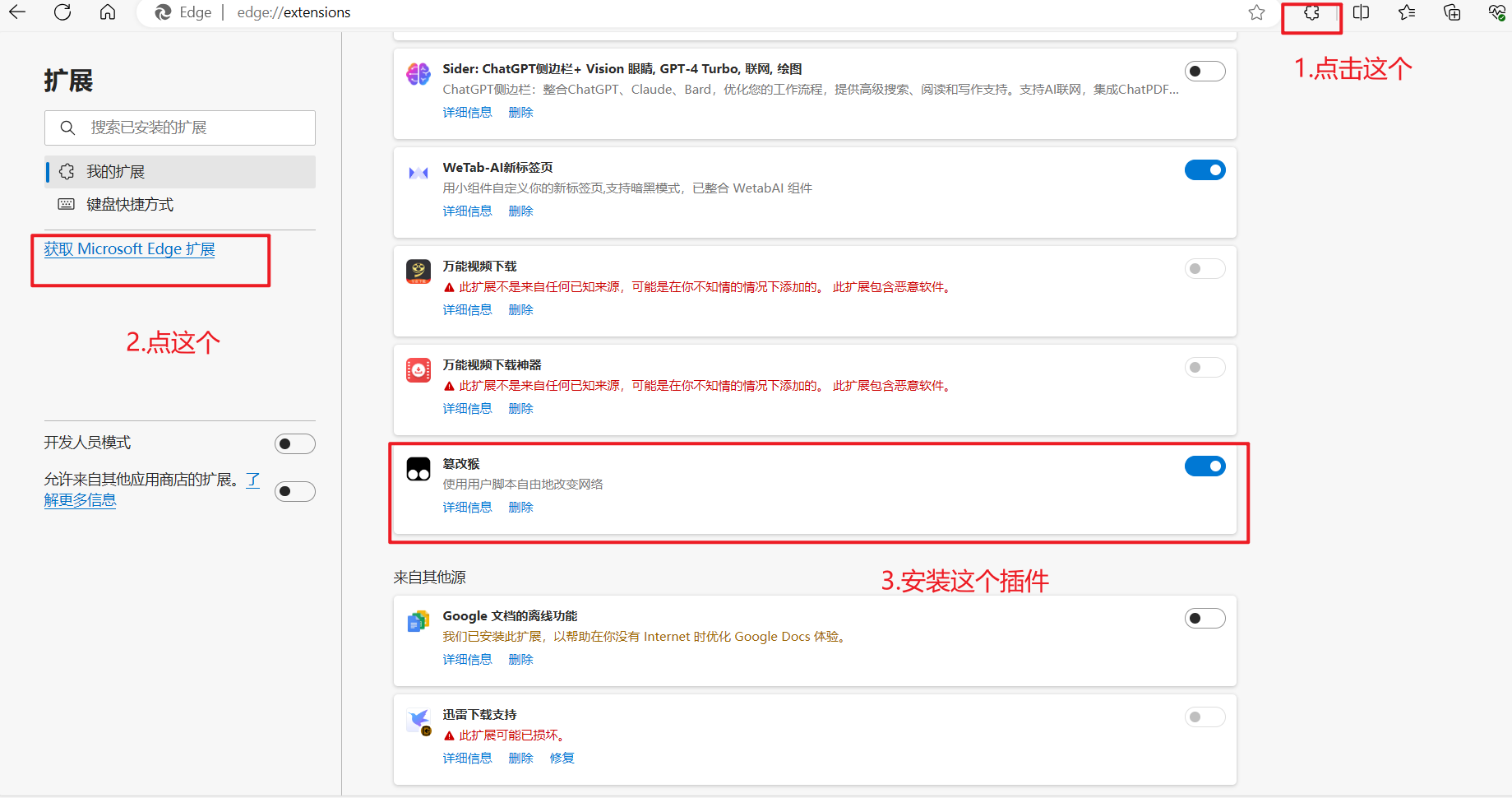This screenshot has height=798, width=1512.
Task: Open the 了解更多信息 link
Action: pos(81,500)
